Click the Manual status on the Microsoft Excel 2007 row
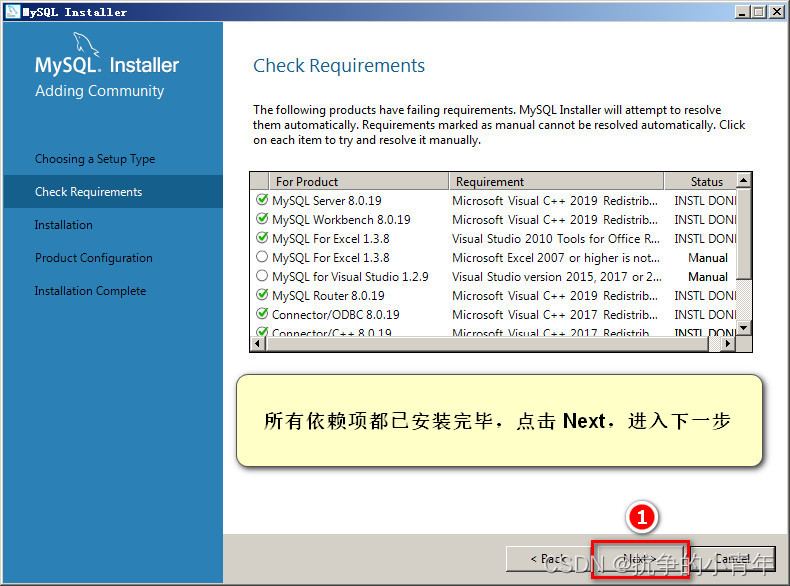This screenshot has width=790, height=586. [708, 257]
